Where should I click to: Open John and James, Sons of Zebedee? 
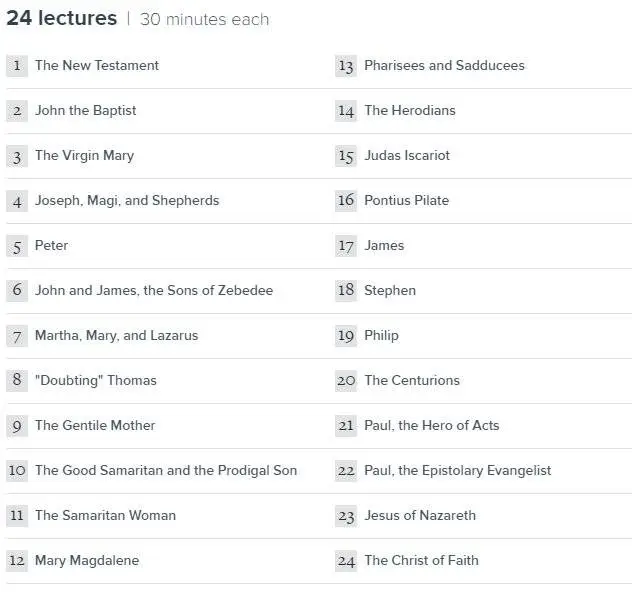click(153, 291)
